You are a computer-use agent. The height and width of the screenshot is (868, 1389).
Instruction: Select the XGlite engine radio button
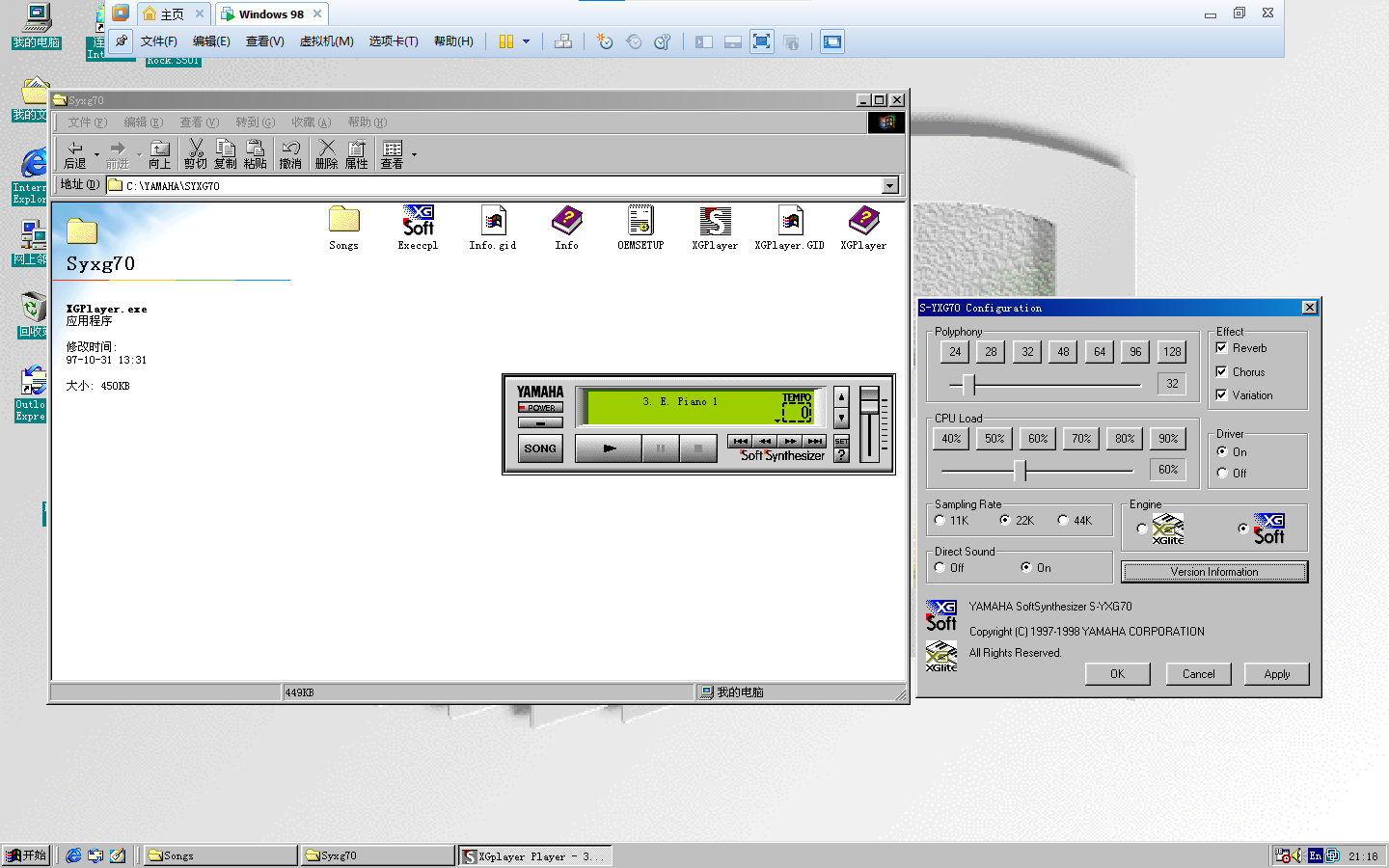(1142, 529)
